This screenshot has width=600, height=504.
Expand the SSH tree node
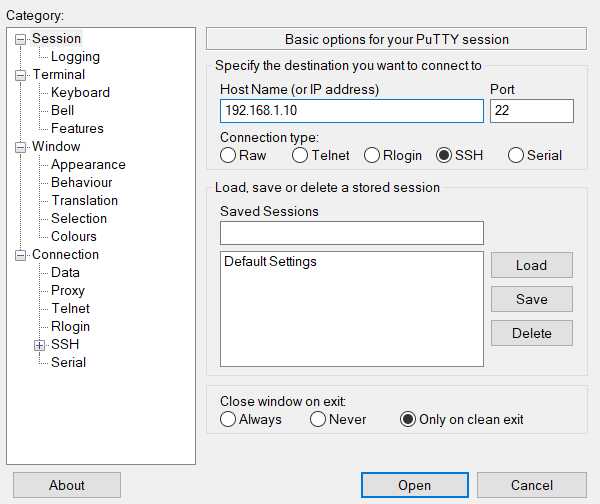coord(39,345)
